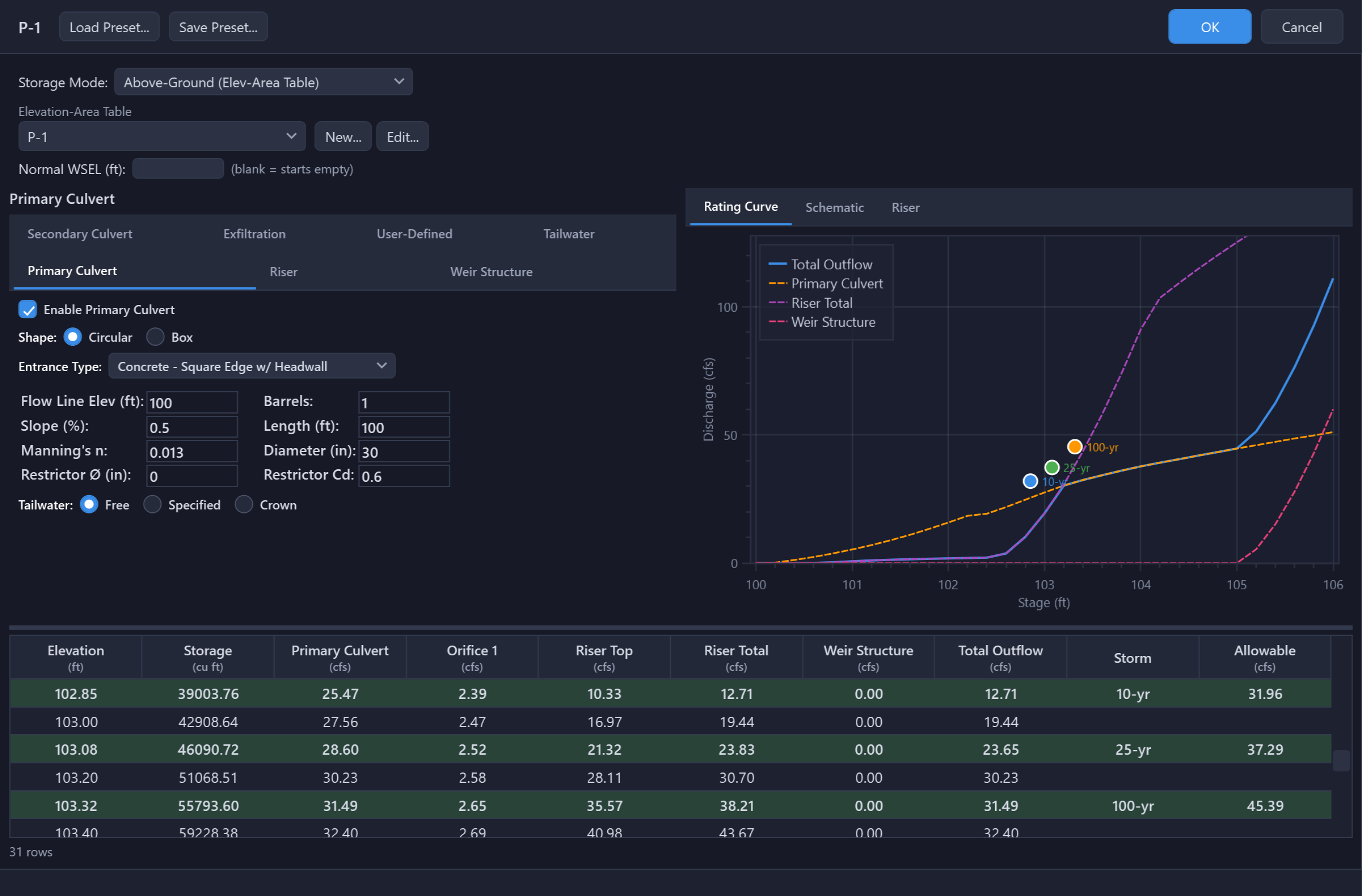
Task: Select Box shape option
Action: 155,337
